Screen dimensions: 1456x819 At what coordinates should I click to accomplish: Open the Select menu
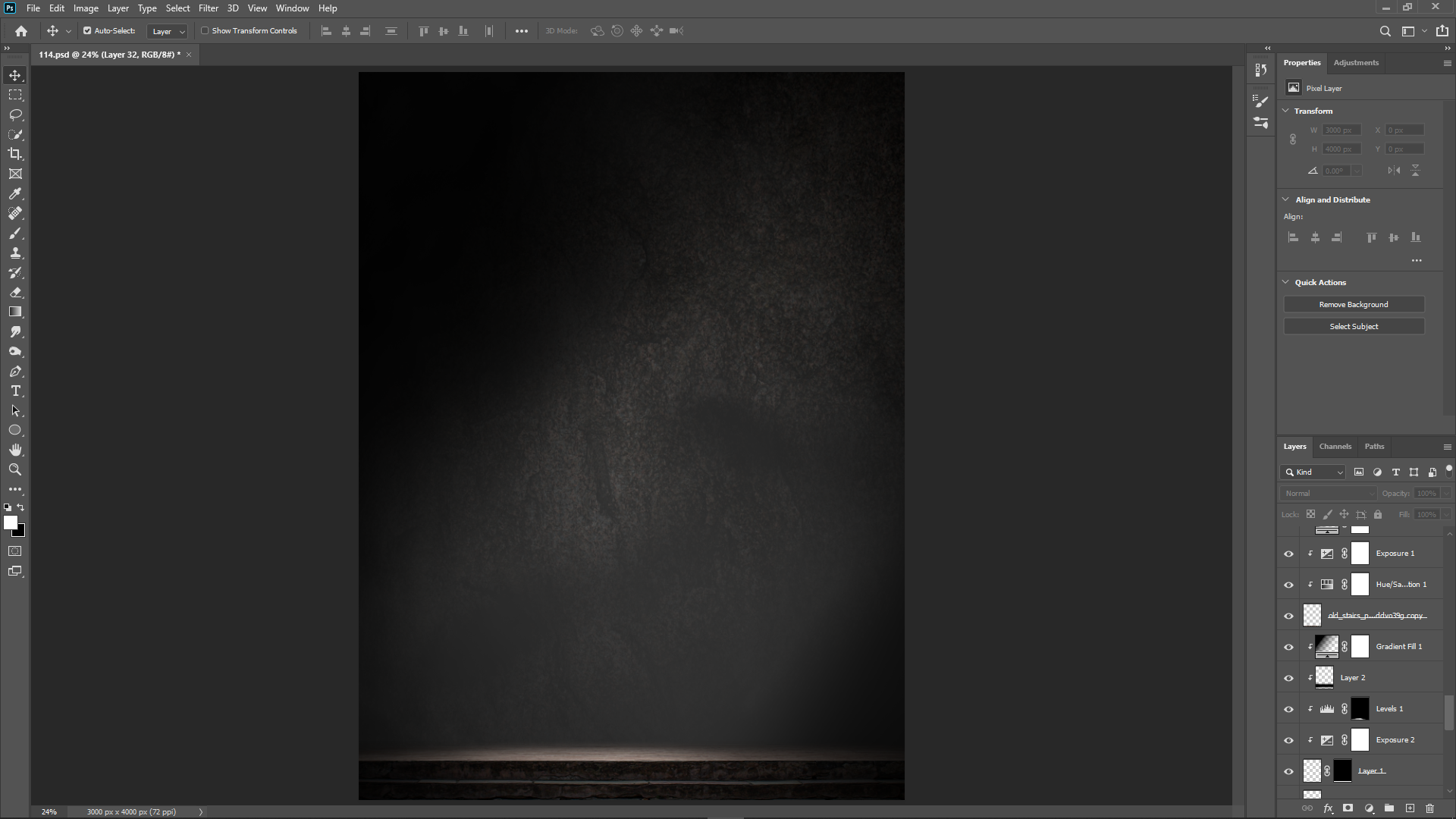(177, 8)
